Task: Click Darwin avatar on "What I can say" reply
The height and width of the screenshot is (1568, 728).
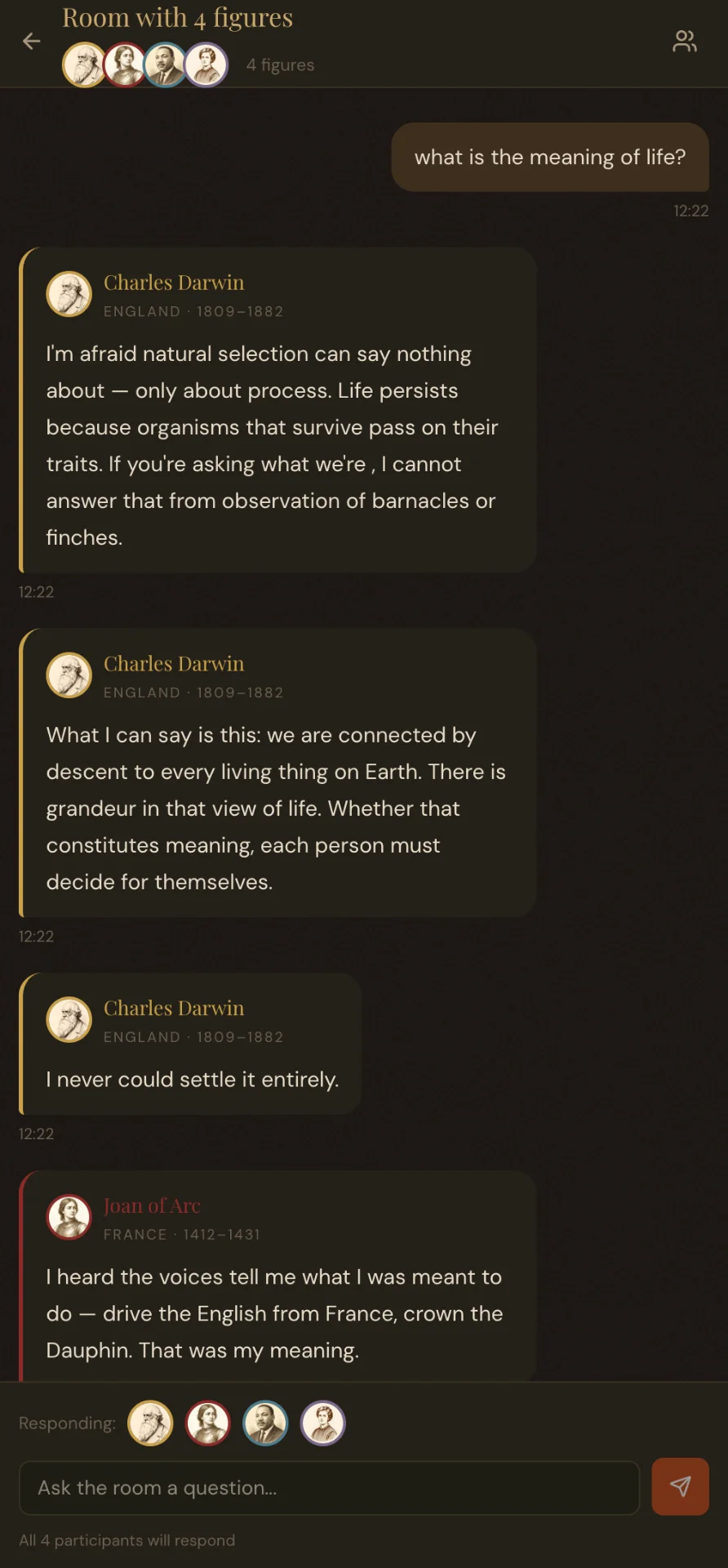Action: click(69, 675)
